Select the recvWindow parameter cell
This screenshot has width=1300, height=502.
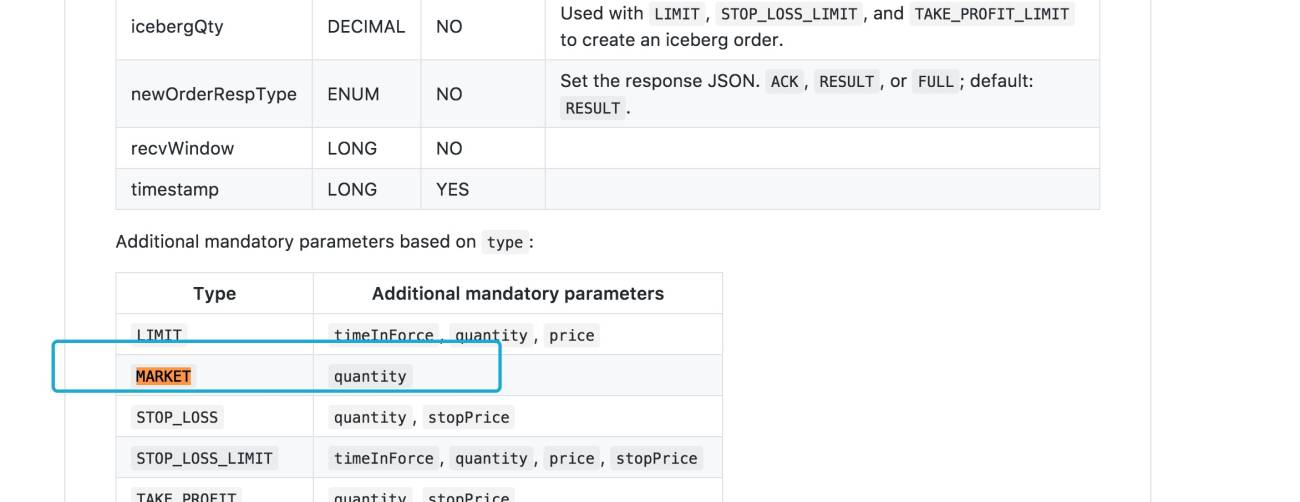pos(214,148)
